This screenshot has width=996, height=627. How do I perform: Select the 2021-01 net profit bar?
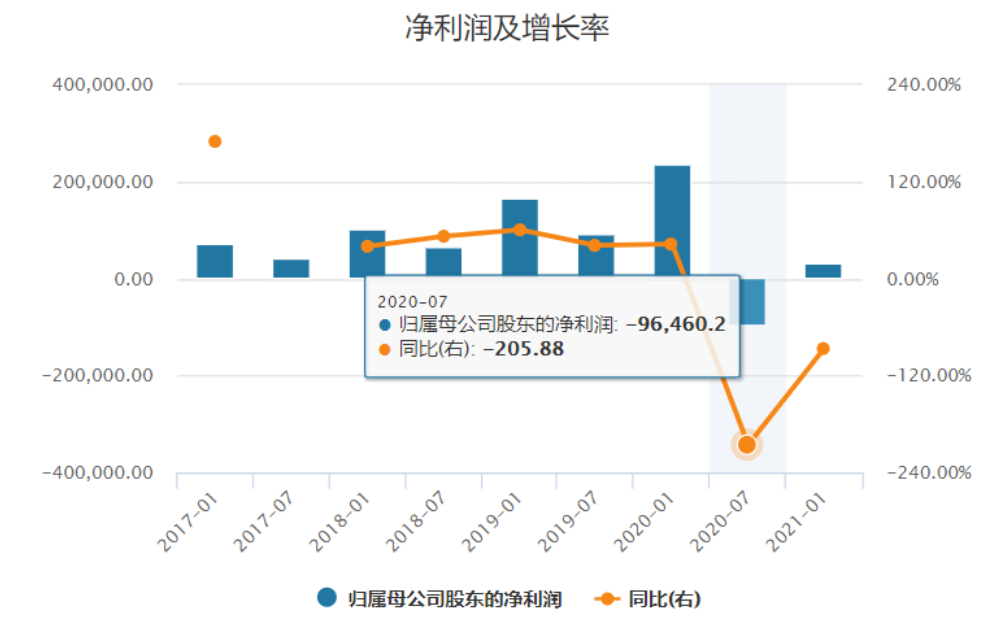(x=823, y=271)
